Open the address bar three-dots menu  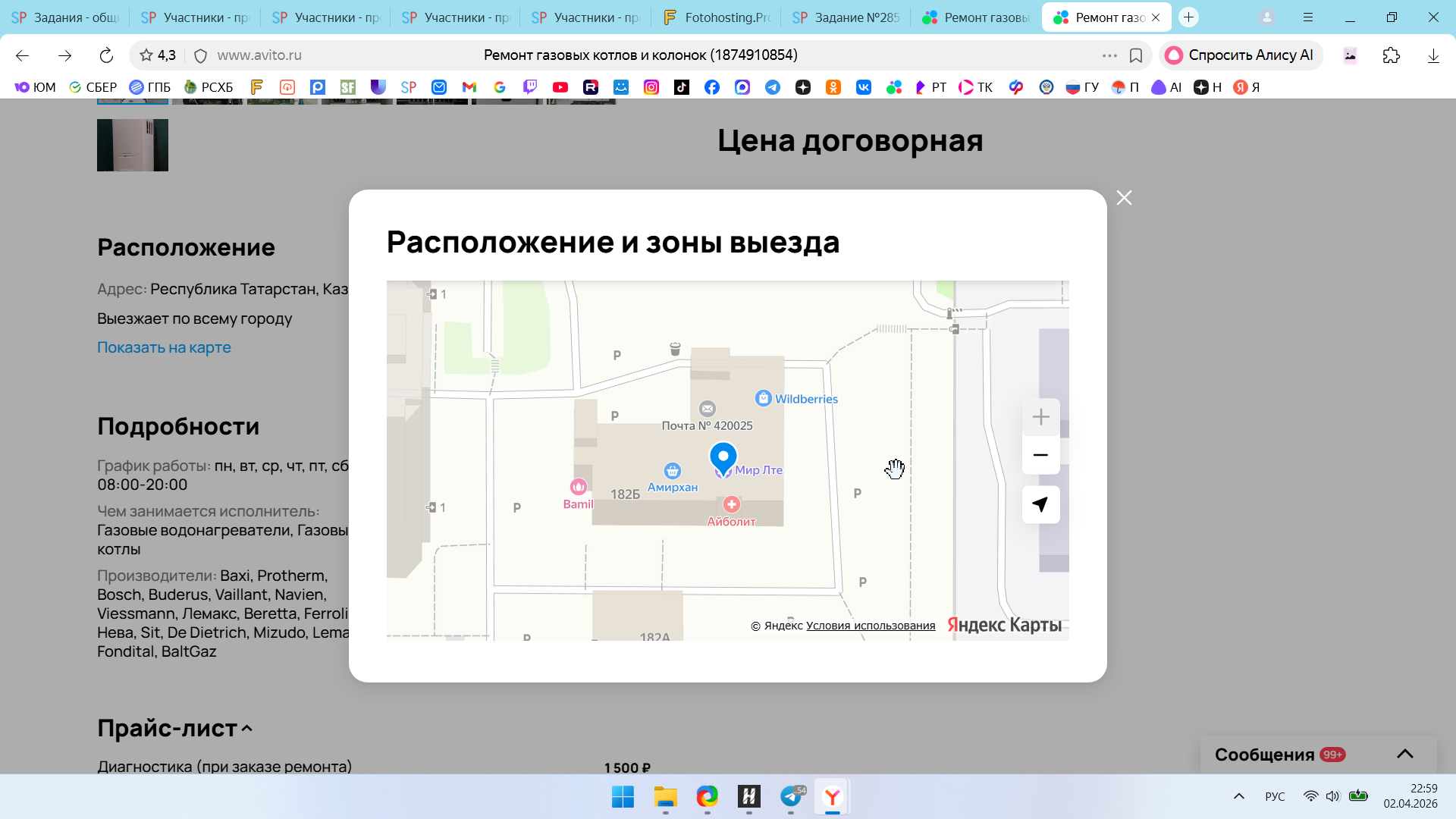1109,55
